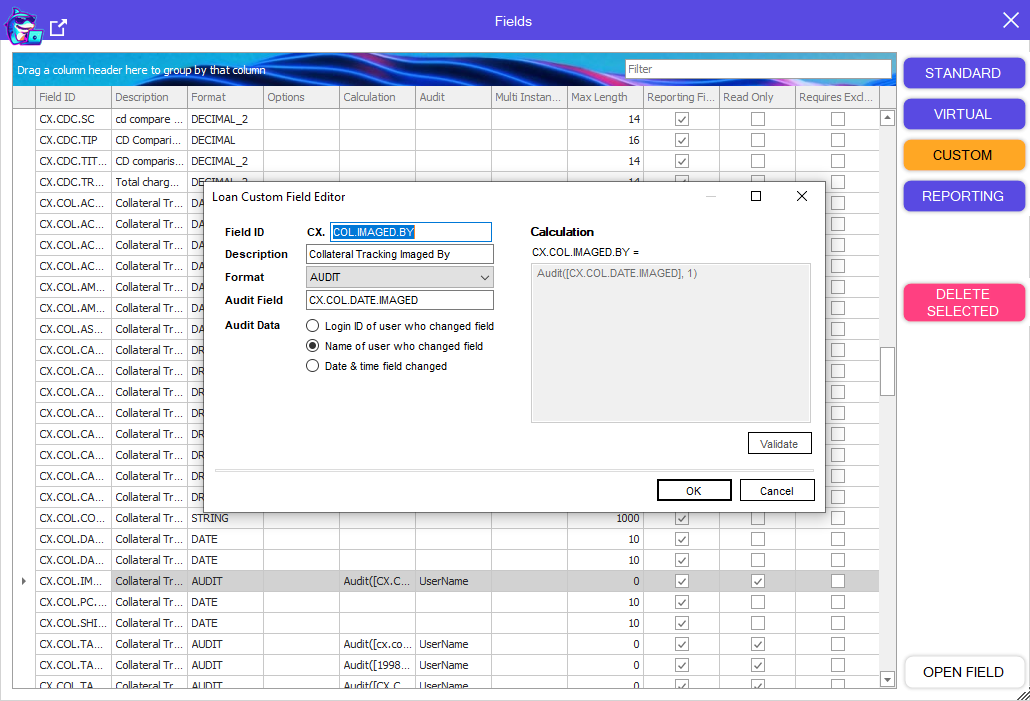Close the Loan Custom Field Editor dialog
The height and width of the screenshot is (701, 1030).
[x=801, y=197]
